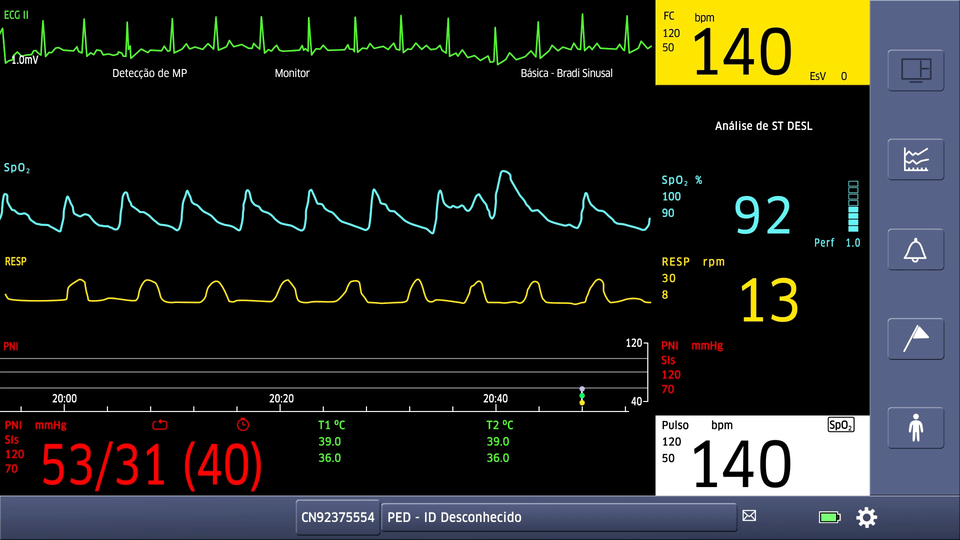Image resolution: width=960 pixels, height=540 pixels.
Task: Open the FC heart rate 140 panel
Action: [x=762, y=43]
